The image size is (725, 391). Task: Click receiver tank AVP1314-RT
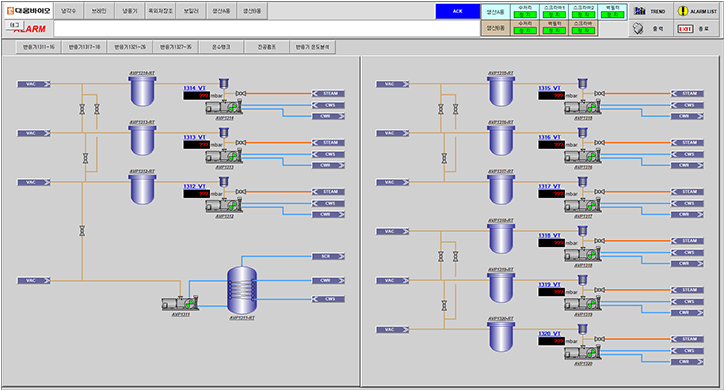pyautogui.click(x=142, y=91)
